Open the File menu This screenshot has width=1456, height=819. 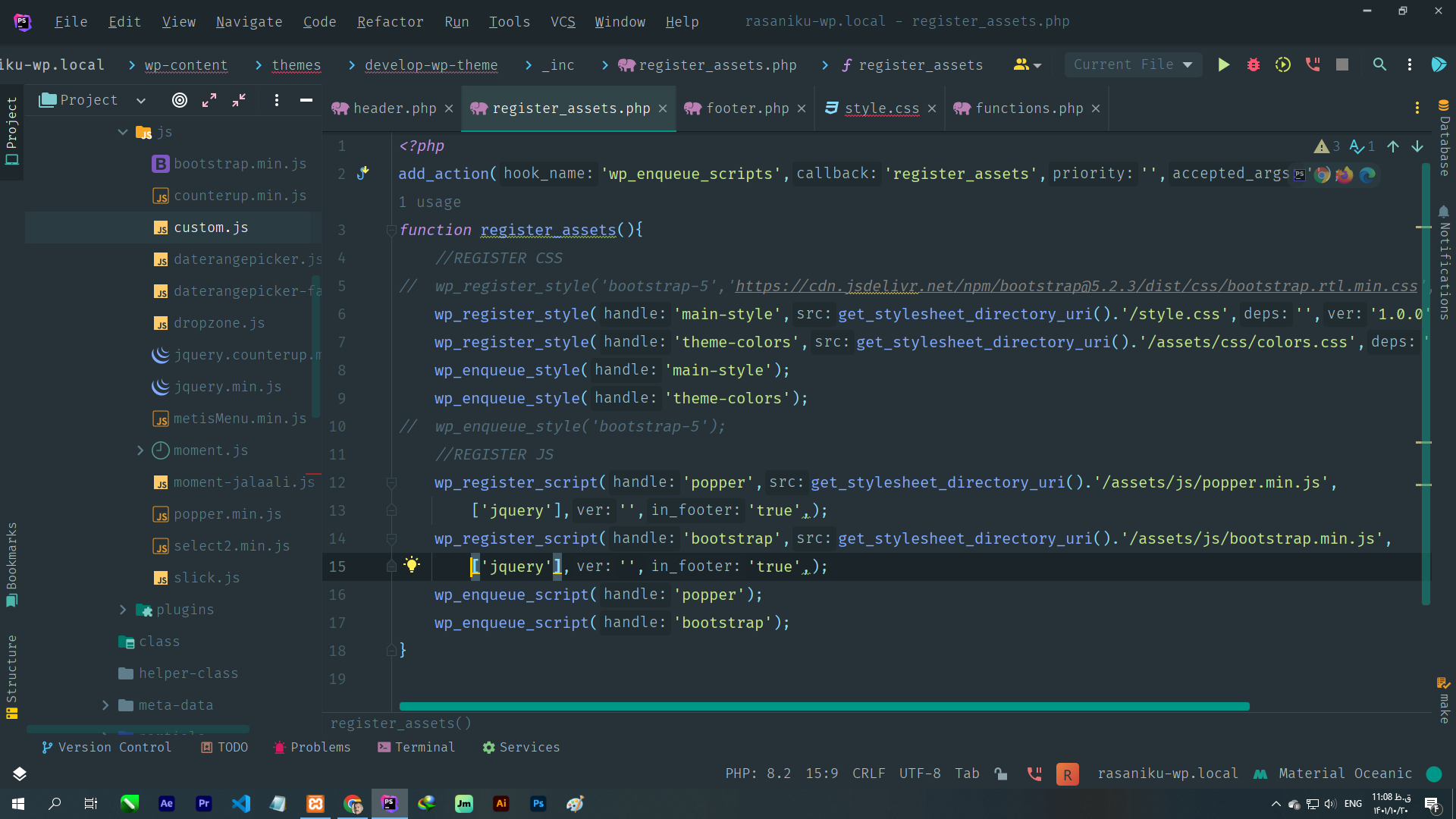point(71,22)
